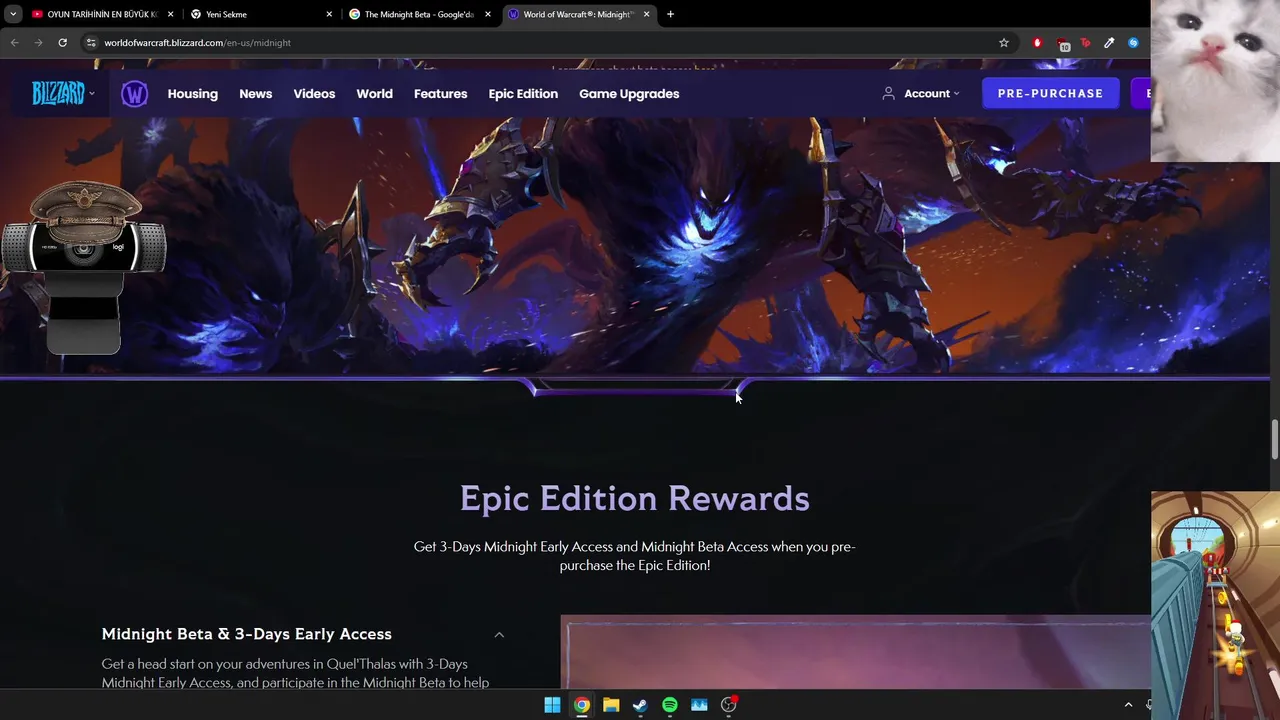Go to the News section

pos(255,94)
